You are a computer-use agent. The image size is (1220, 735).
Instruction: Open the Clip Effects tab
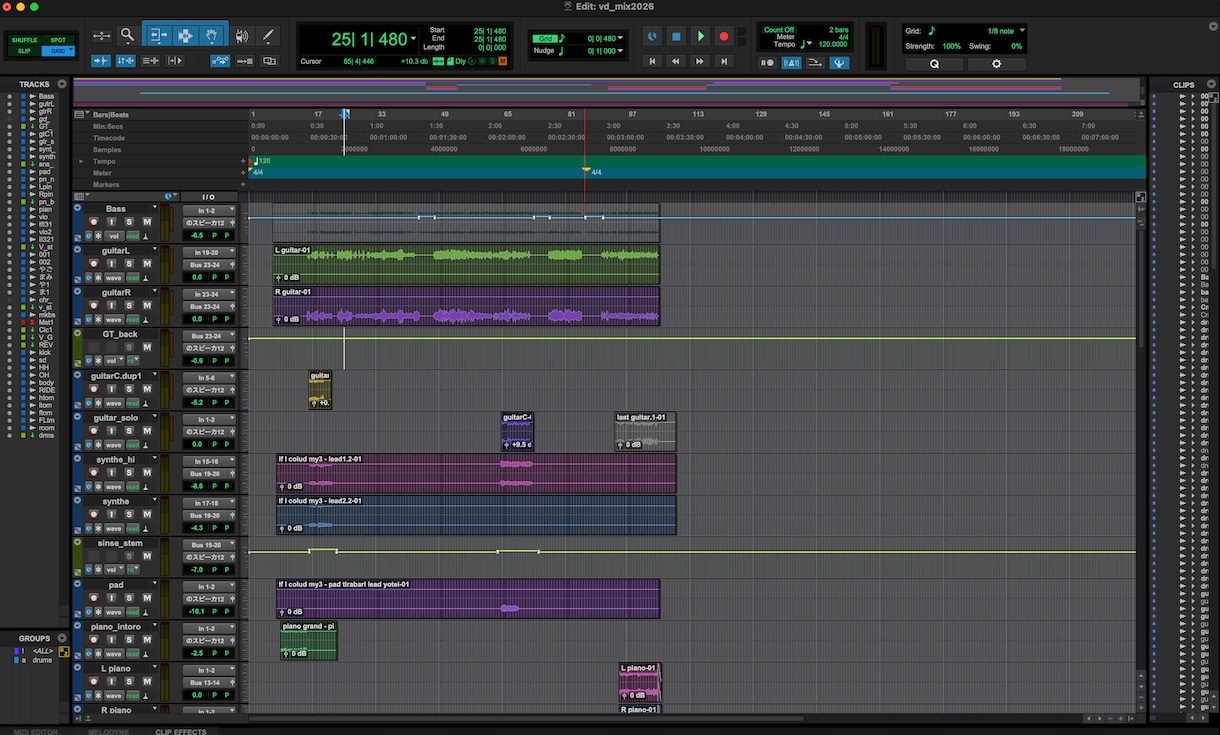[x=181, y=731]
